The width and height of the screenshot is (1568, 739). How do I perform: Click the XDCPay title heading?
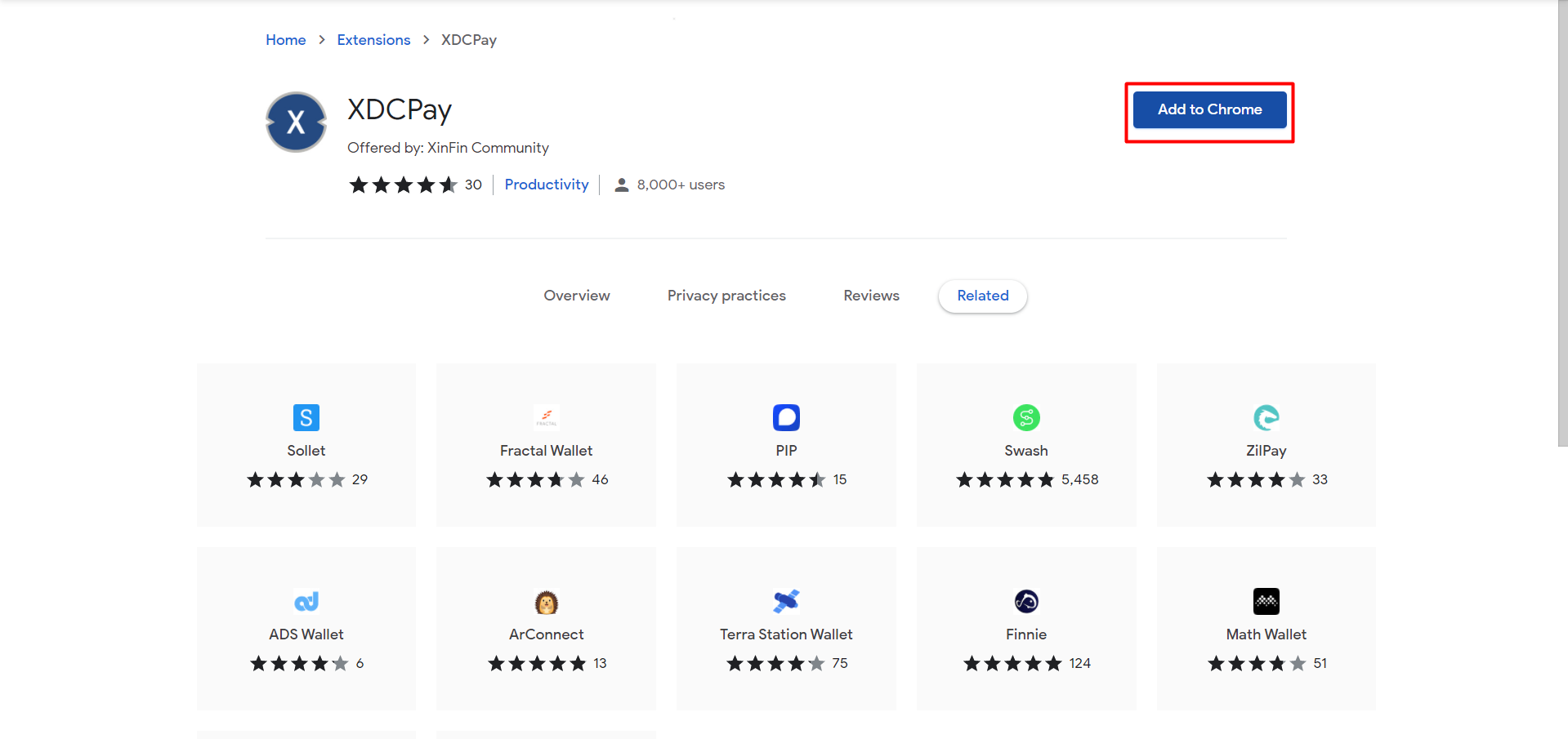point(400,109)
